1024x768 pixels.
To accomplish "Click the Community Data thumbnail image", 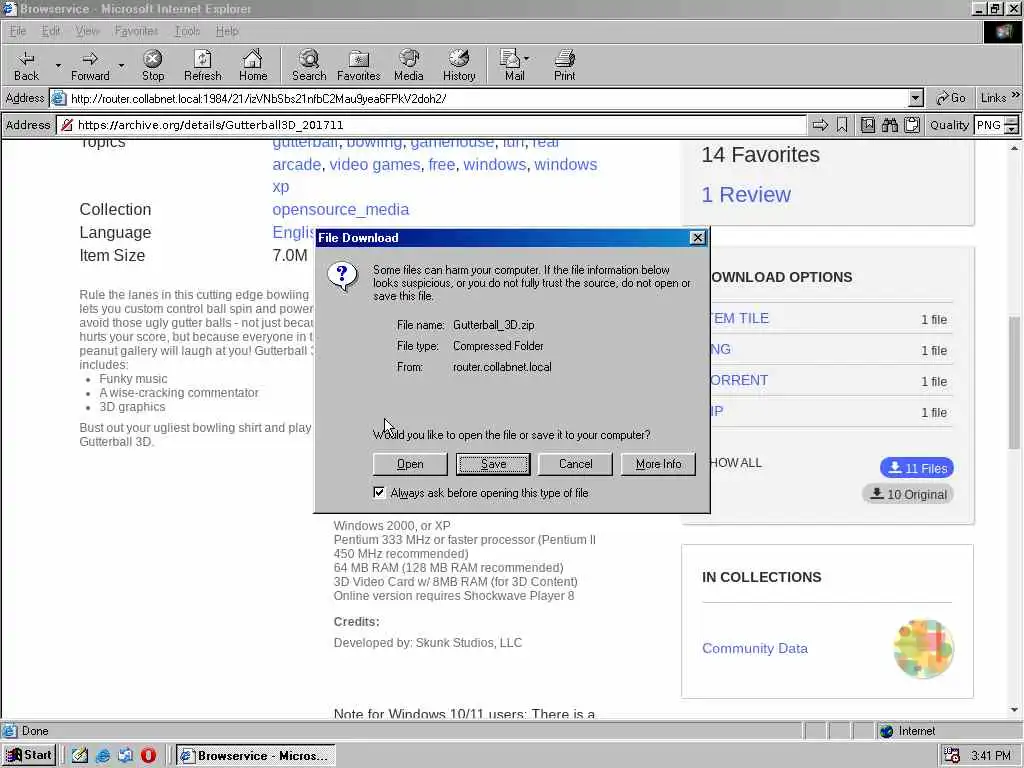I will (923, 648).
